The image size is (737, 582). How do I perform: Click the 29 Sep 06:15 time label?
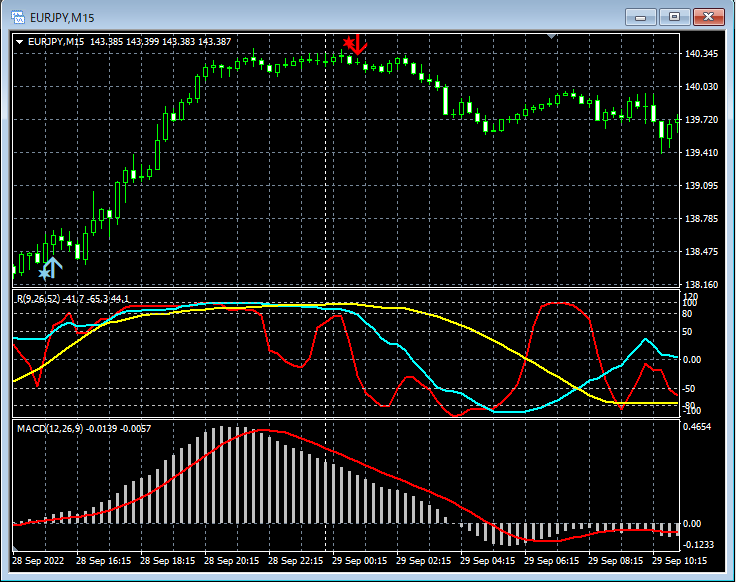point(551,561)
